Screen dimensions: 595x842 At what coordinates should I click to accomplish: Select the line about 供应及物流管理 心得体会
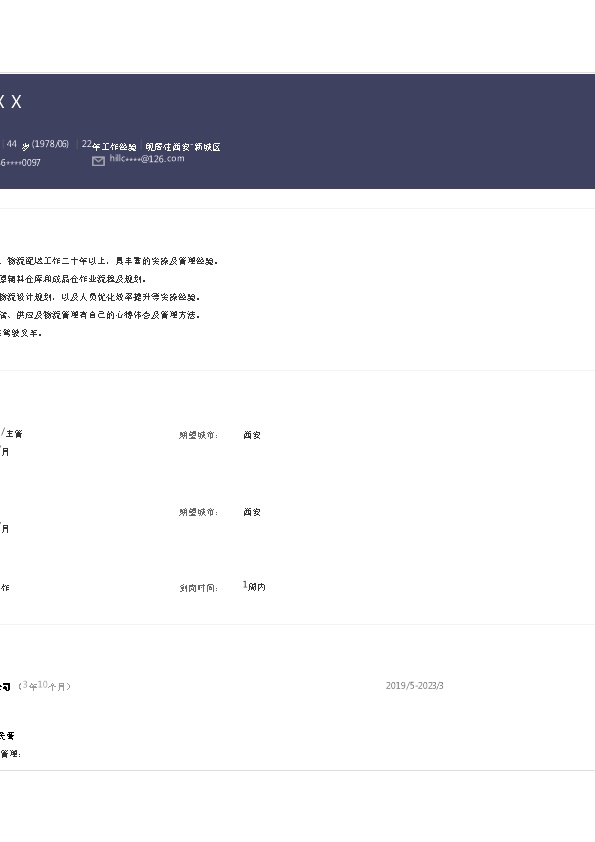100,315
